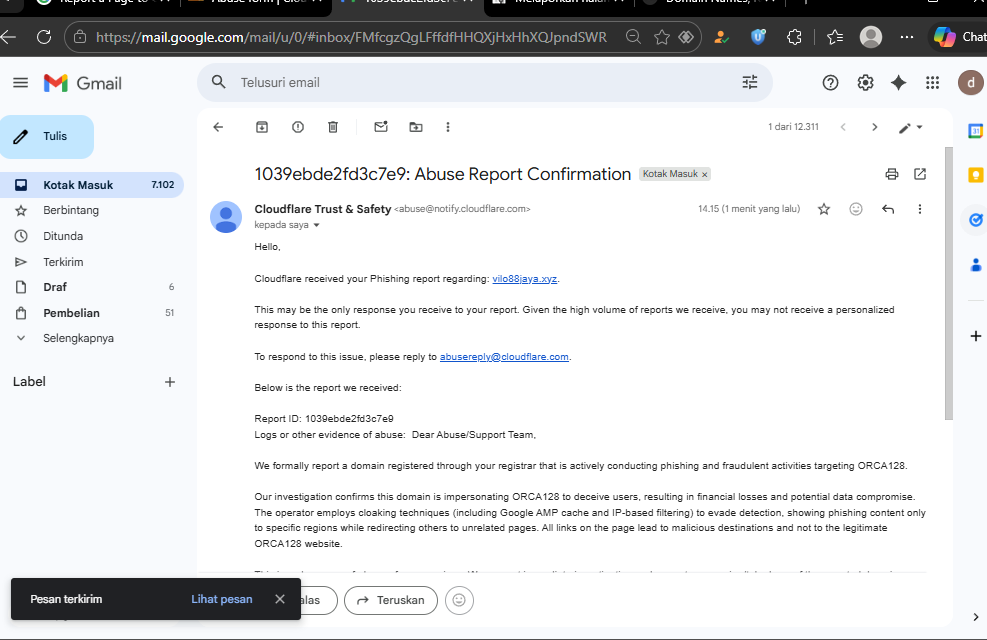
Task: Reply with arrow icon in message header
Action: [888, 209]
